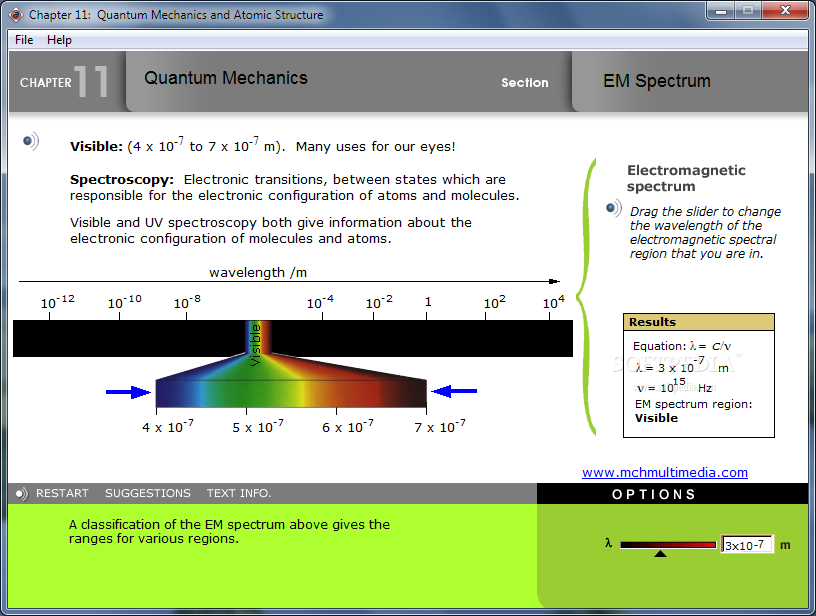The image size is (816, 616).
Task: Play audio for the slider instructions
Action: (614, 208)
